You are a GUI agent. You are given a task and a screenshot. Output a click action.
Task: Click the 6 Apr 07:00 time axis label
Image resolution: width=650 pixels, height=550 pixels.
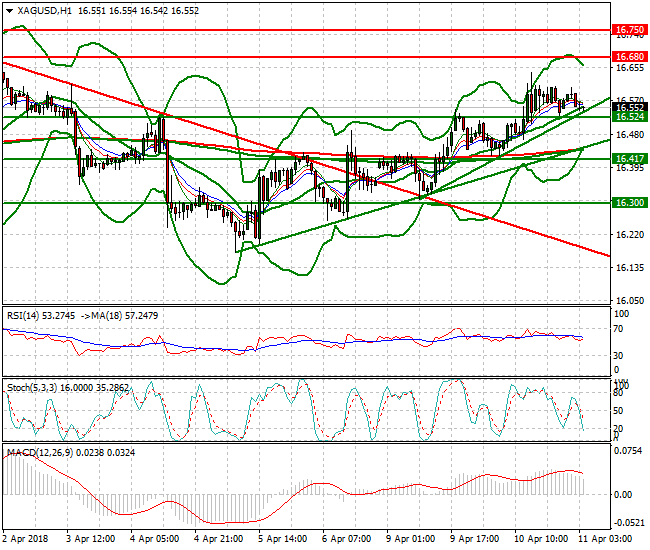(x=347, y=539)
